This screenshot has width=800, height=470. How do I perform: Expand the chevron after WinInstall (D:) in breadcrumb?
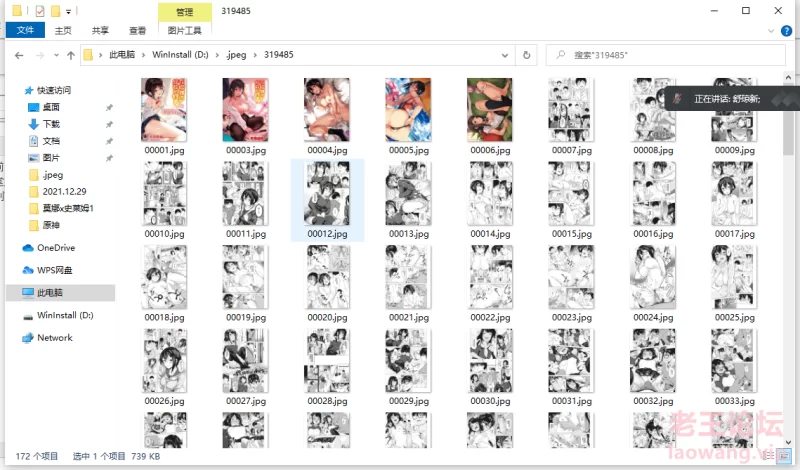(x=217, y=55)
